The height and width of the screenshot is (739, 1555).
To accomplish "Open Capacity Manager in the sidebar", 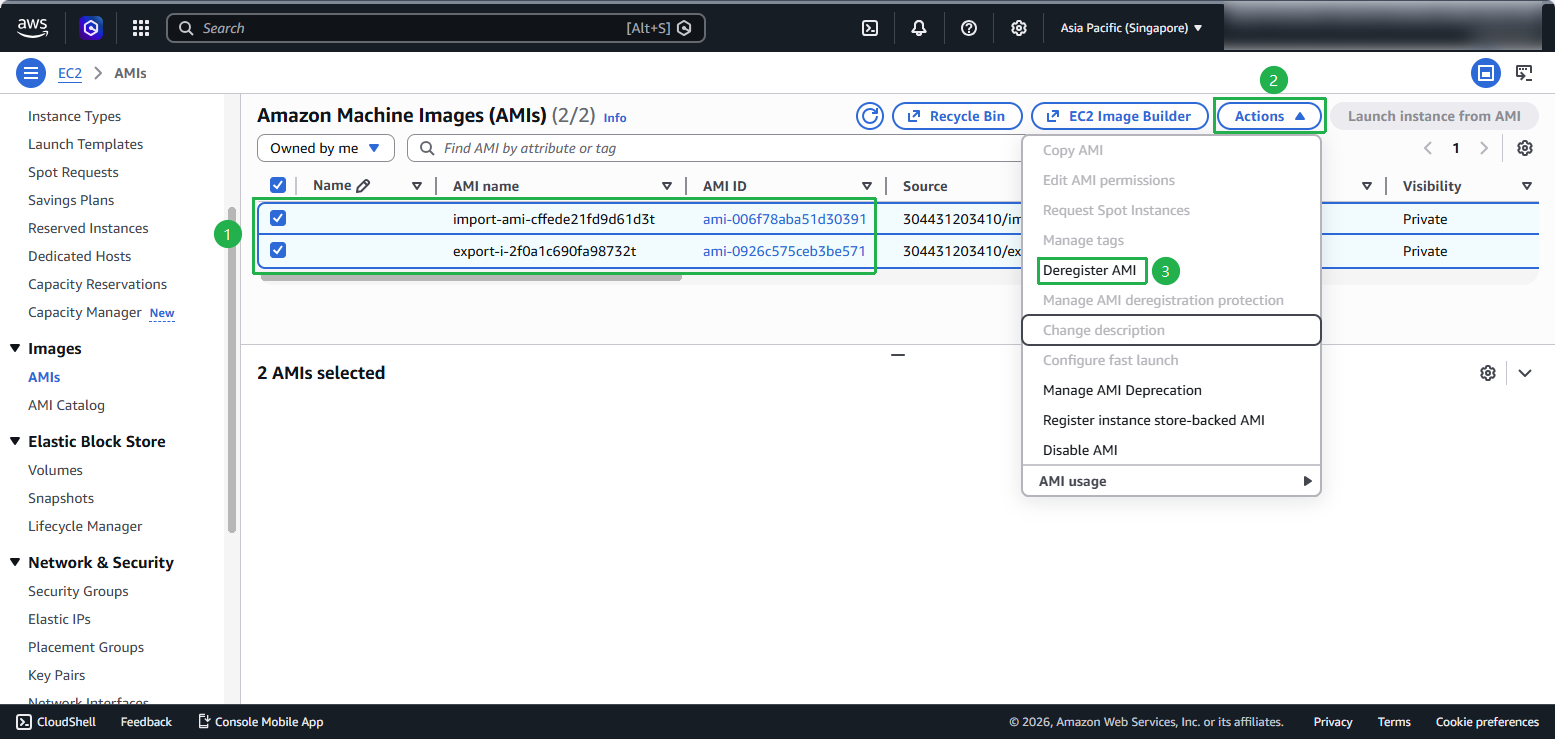I will click(x=85, y=312).
